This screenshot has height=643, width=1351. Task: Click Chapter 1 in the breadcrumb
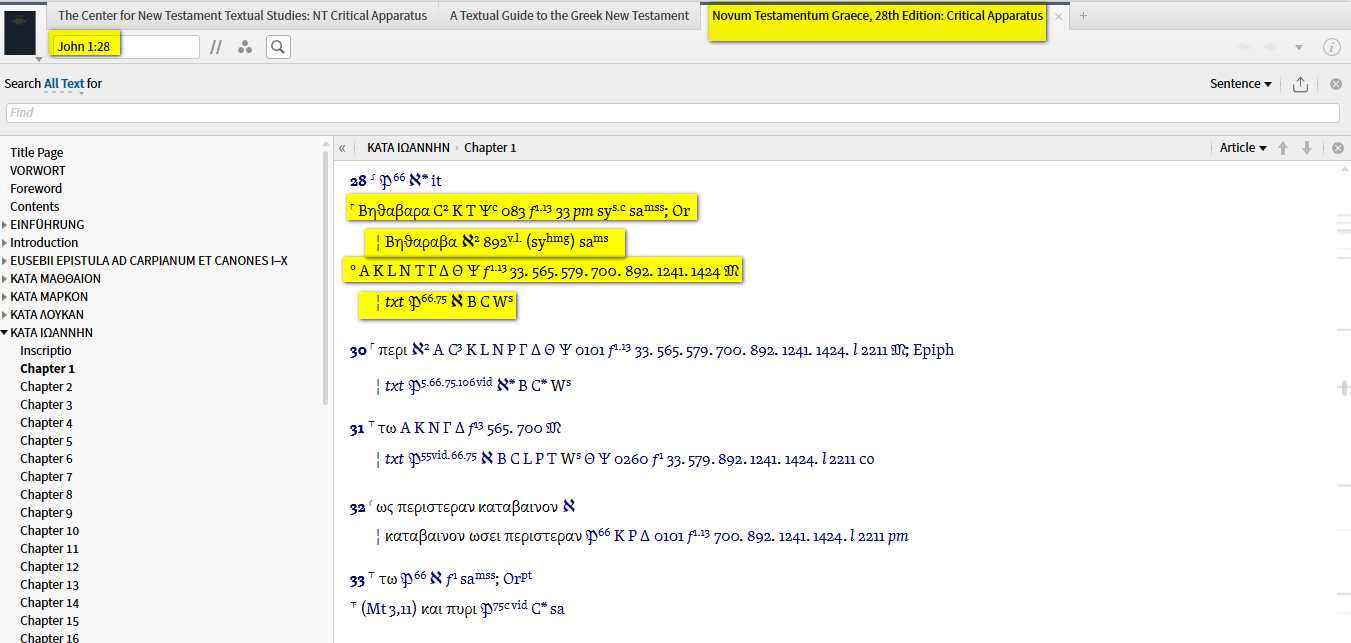click(490, 148)
